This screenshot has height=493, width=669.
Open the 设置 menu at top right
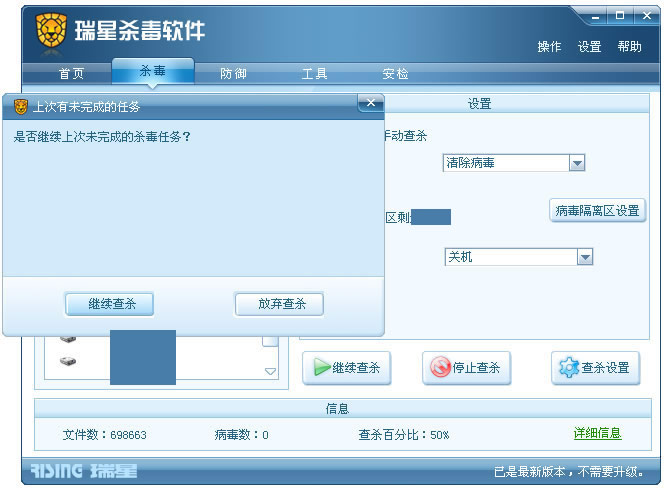589,47
